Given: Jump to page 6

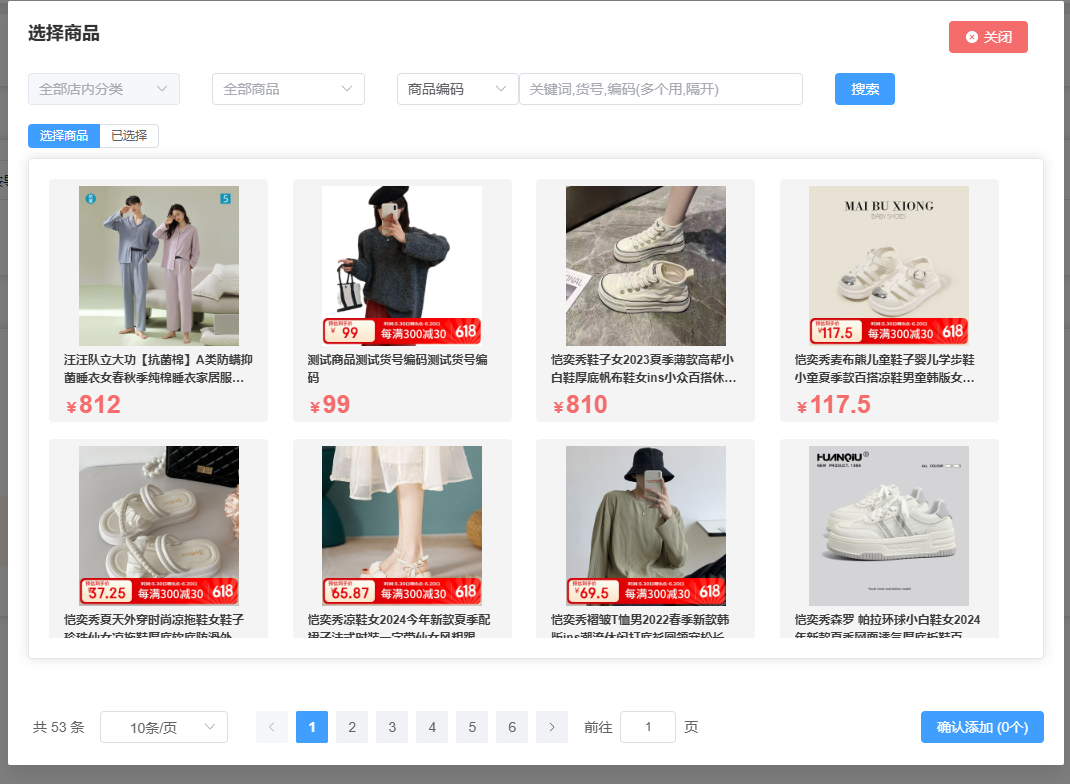Looking at the screenshot, I should (x=512, y=727).
